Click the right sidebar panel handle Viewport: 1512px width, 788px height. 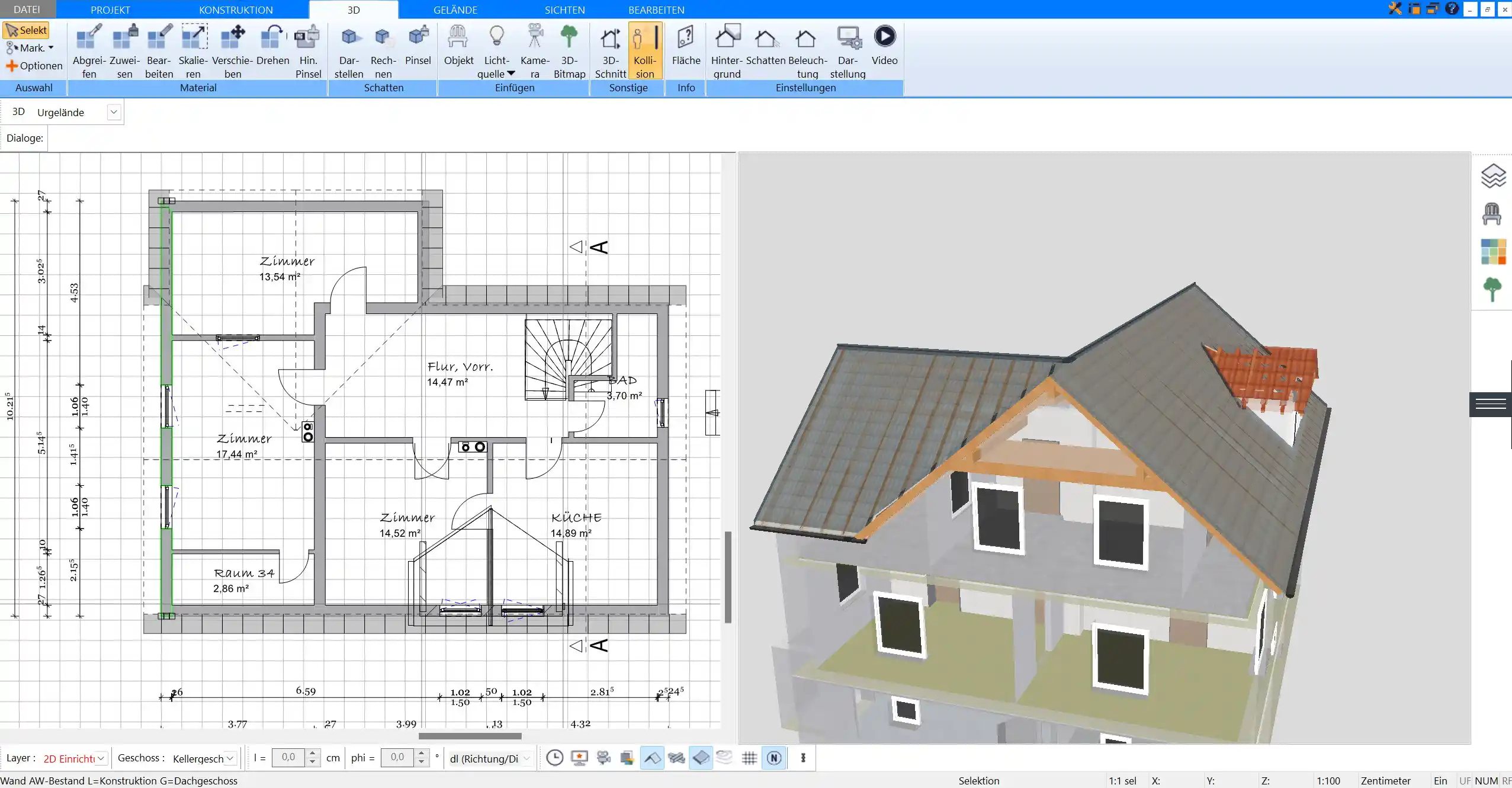coord(1491,405)
